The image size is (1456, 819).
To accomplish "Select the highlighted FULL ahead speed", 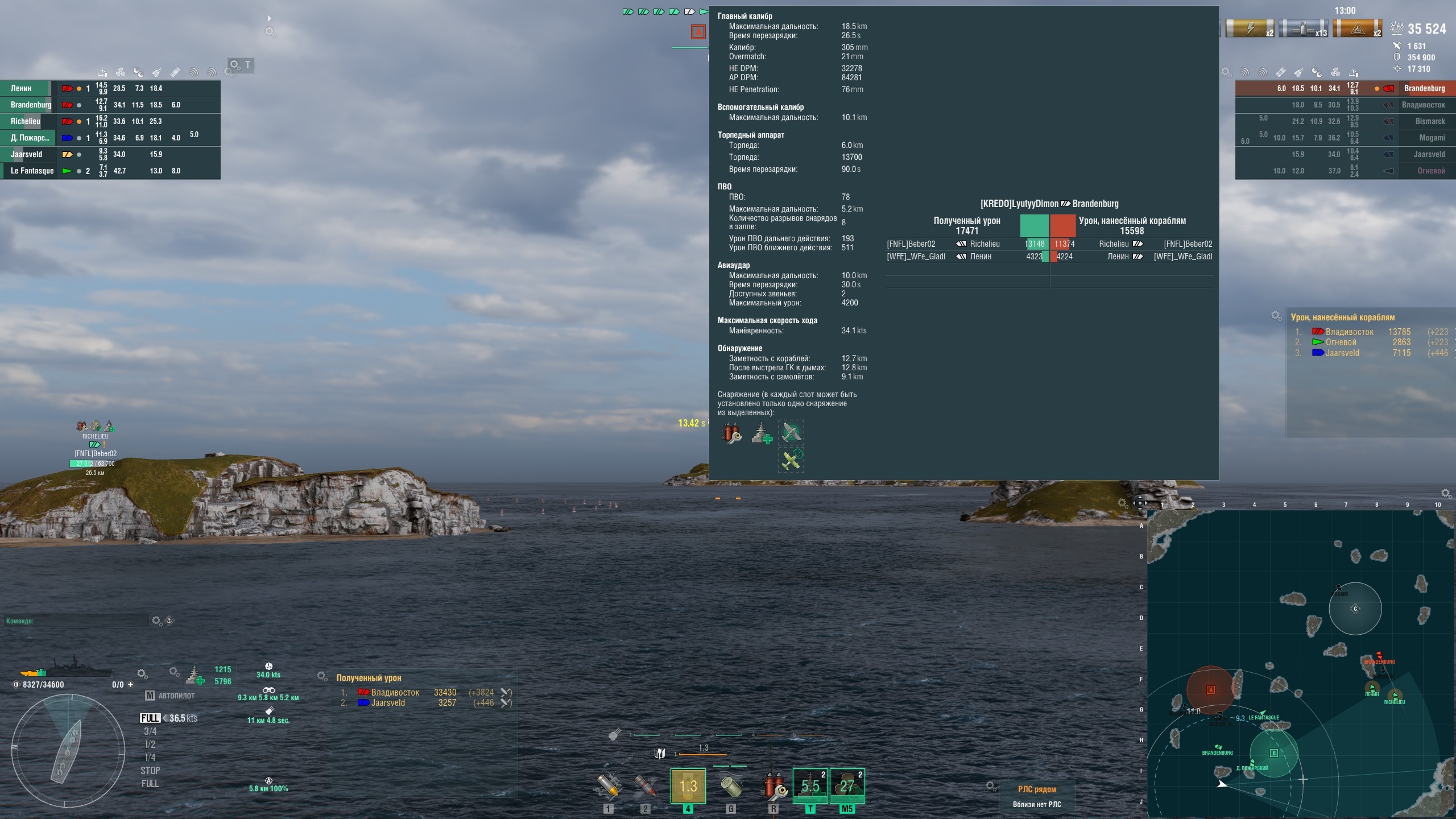I will tap(150, 718).
